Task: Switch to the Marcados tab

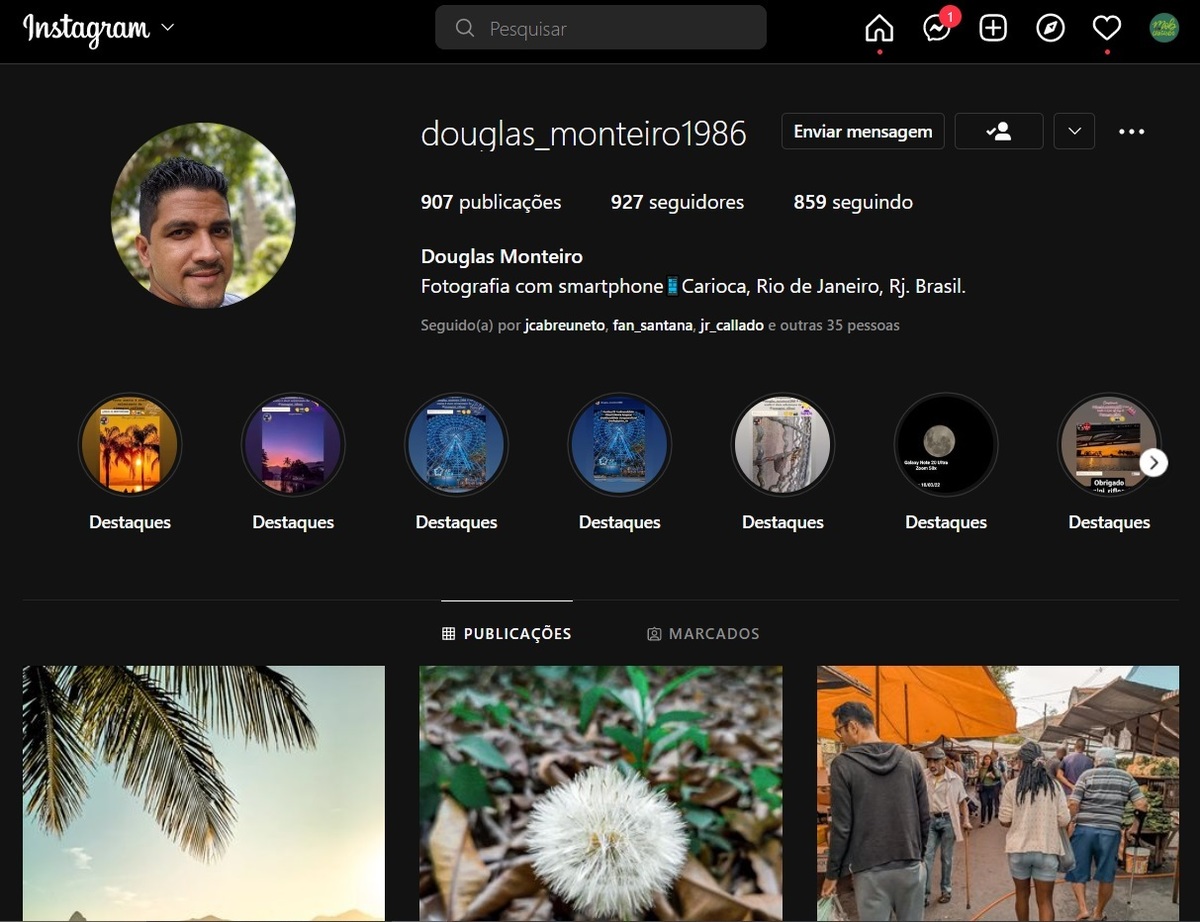Action: pos(703,634)
